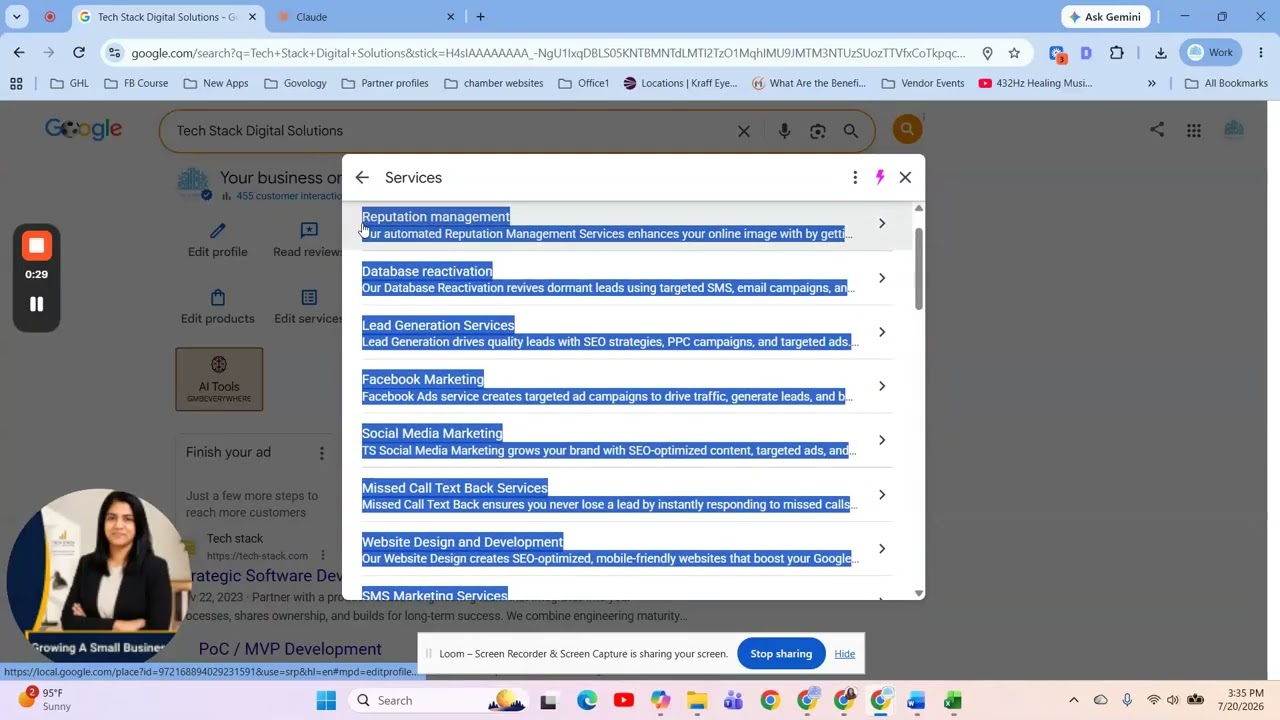The width and height of the screenshot is (1280, 720).
Task: Open Google Lens image search
Action: (818, 131)
